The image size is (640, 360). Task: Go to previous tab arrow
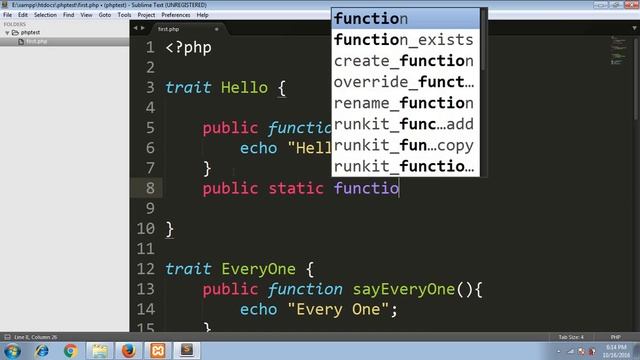point(136,28)
